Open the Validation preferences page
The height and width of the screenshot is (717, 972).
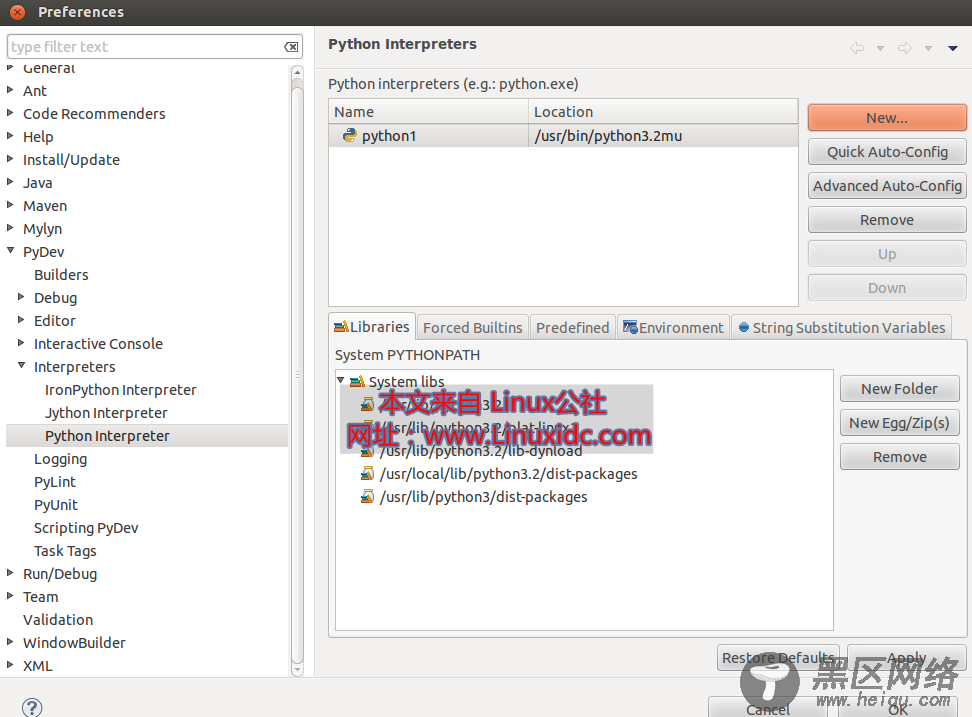coord(58,620)
